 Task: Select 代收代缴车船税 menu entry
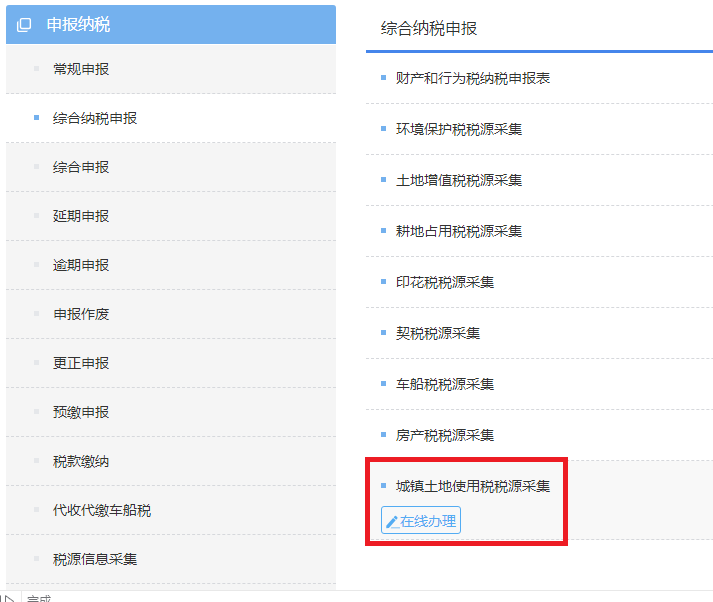coord(102,510)
